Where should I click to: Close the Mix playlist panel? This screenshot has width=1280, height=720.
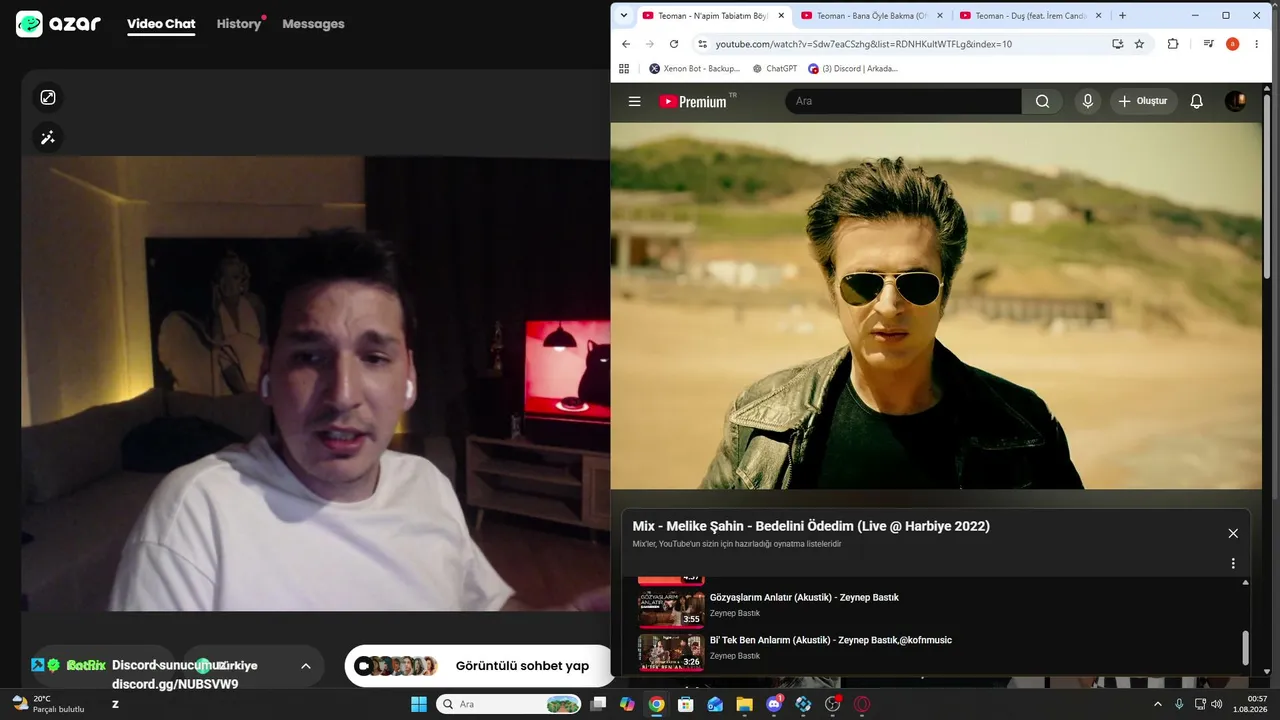pyautogui.click(x=1233, y=533)
